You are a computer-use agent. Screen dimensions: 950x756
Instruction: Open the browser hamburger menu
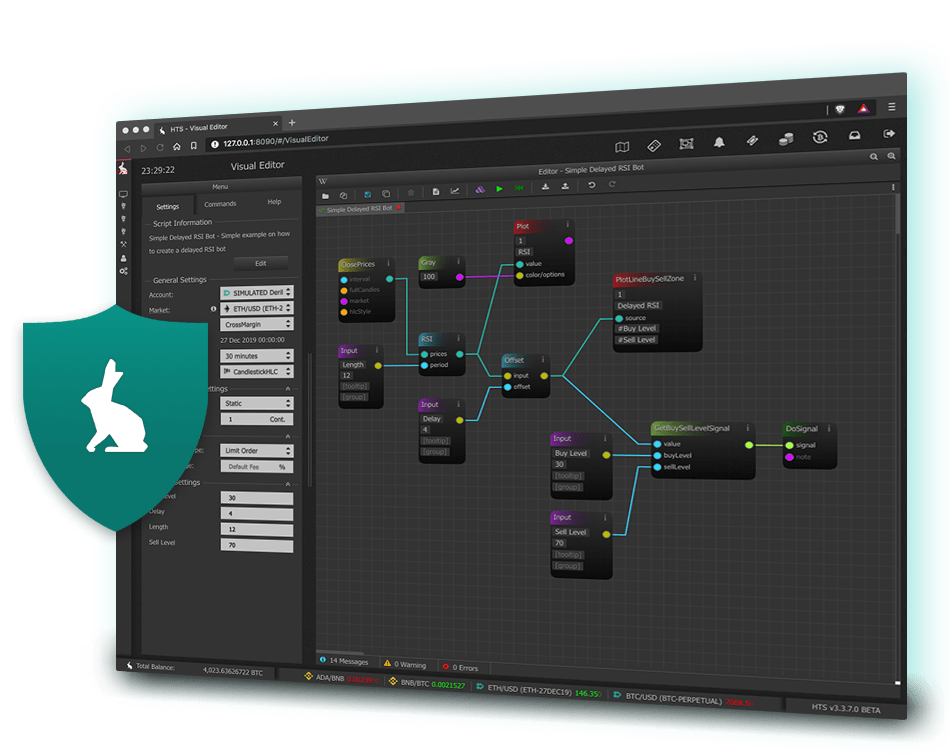coord(892,107)
